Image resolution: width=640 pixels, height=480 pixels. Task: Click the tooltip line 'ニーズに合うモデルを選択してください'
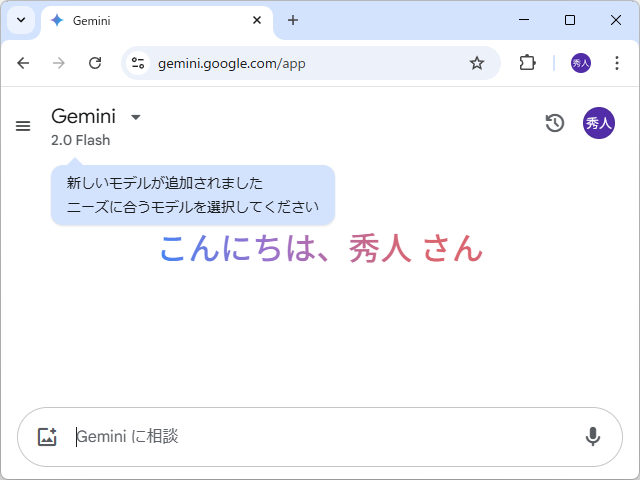click(x=193, y=207)
